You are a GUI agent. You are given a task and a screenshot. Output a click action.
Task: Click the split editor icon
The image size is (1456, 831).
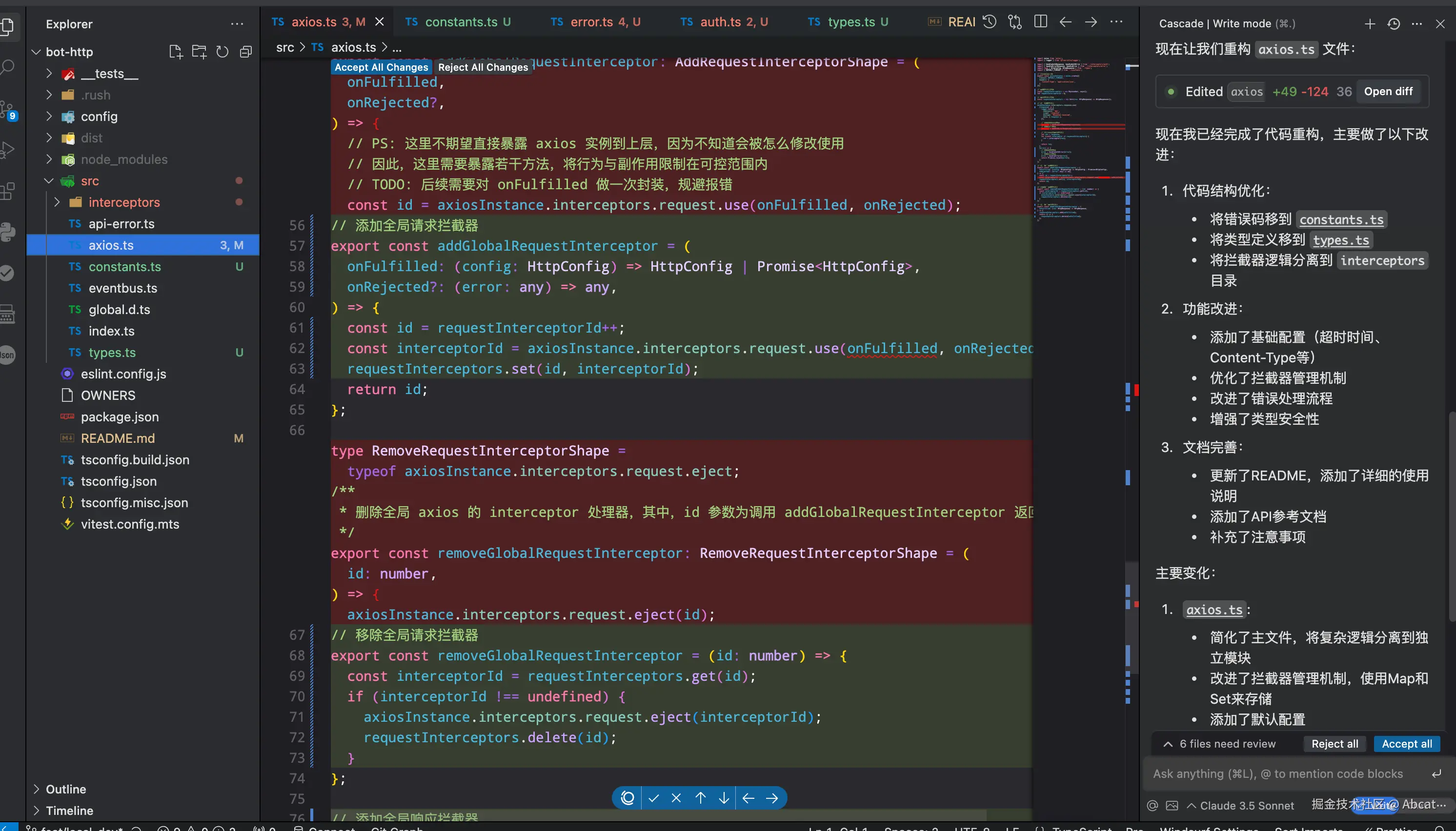(x=1040, y=21)
